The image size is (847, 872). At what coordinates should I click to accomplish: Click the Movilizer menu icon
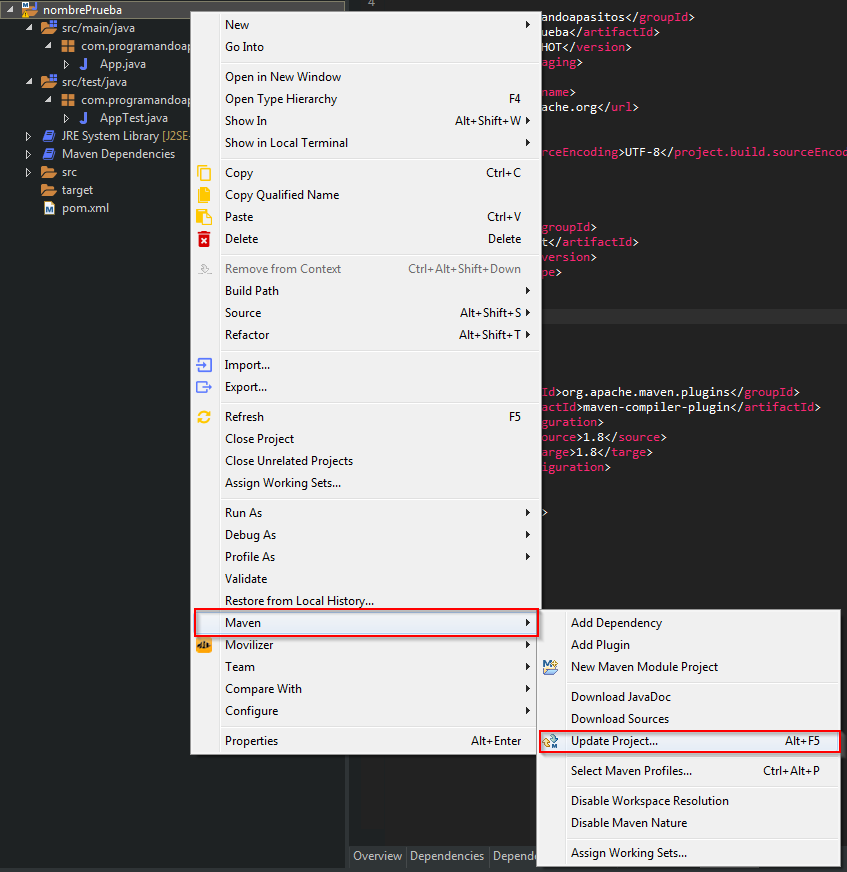[x=204, y=645]
